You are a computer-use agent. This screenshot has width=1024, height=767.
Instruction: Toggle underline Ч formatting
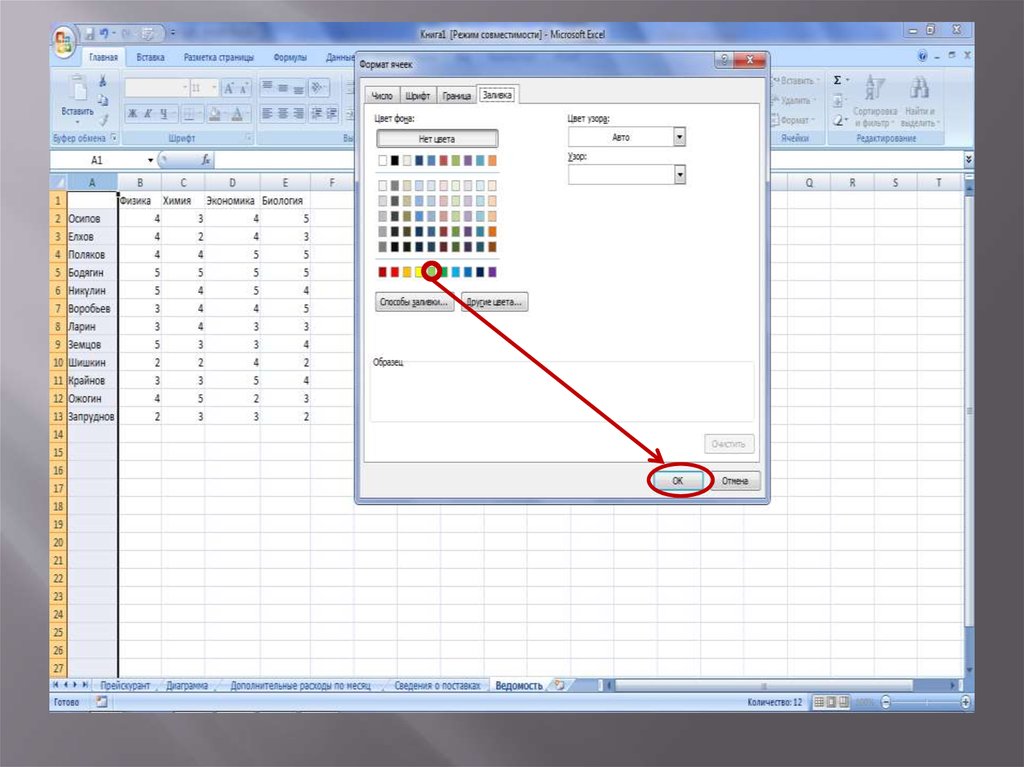click(164, 114)
